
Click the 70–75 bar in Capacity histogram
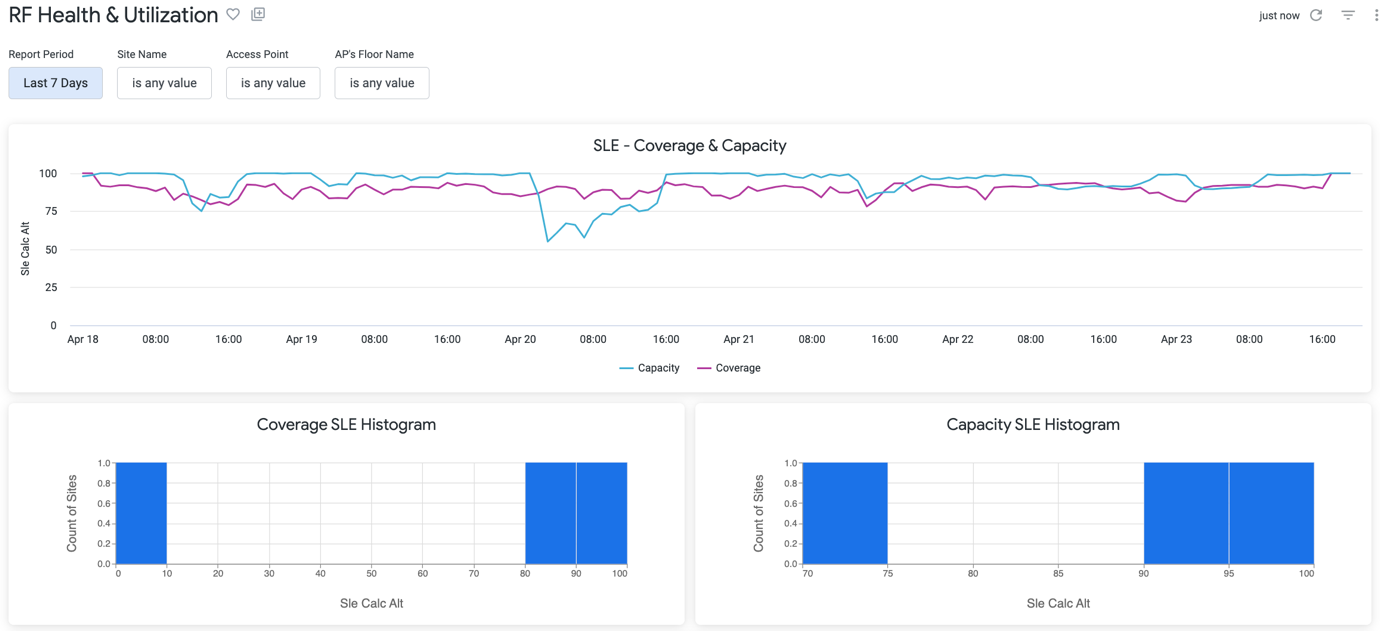845,513
